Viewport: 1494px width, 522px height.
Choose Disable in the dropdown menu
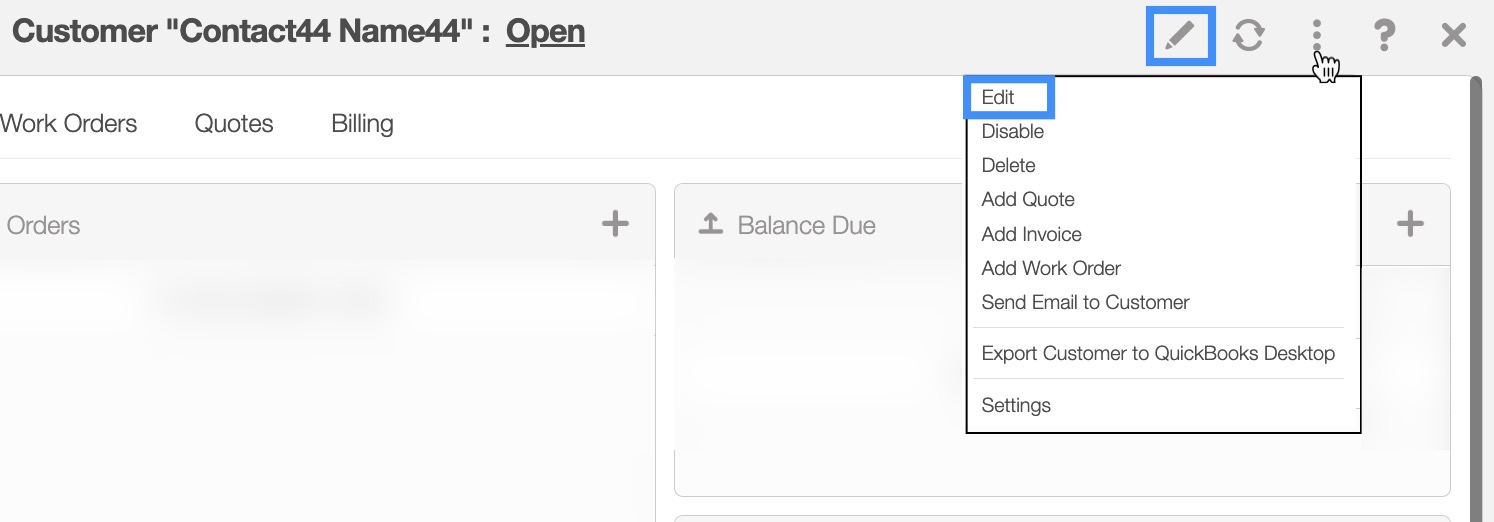[x=1012, y=131]
